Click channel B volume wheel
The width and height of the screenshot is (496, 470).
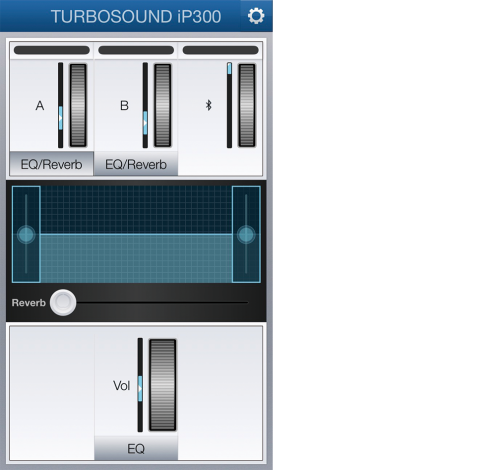pyautogui.click(x=162, y=105)
